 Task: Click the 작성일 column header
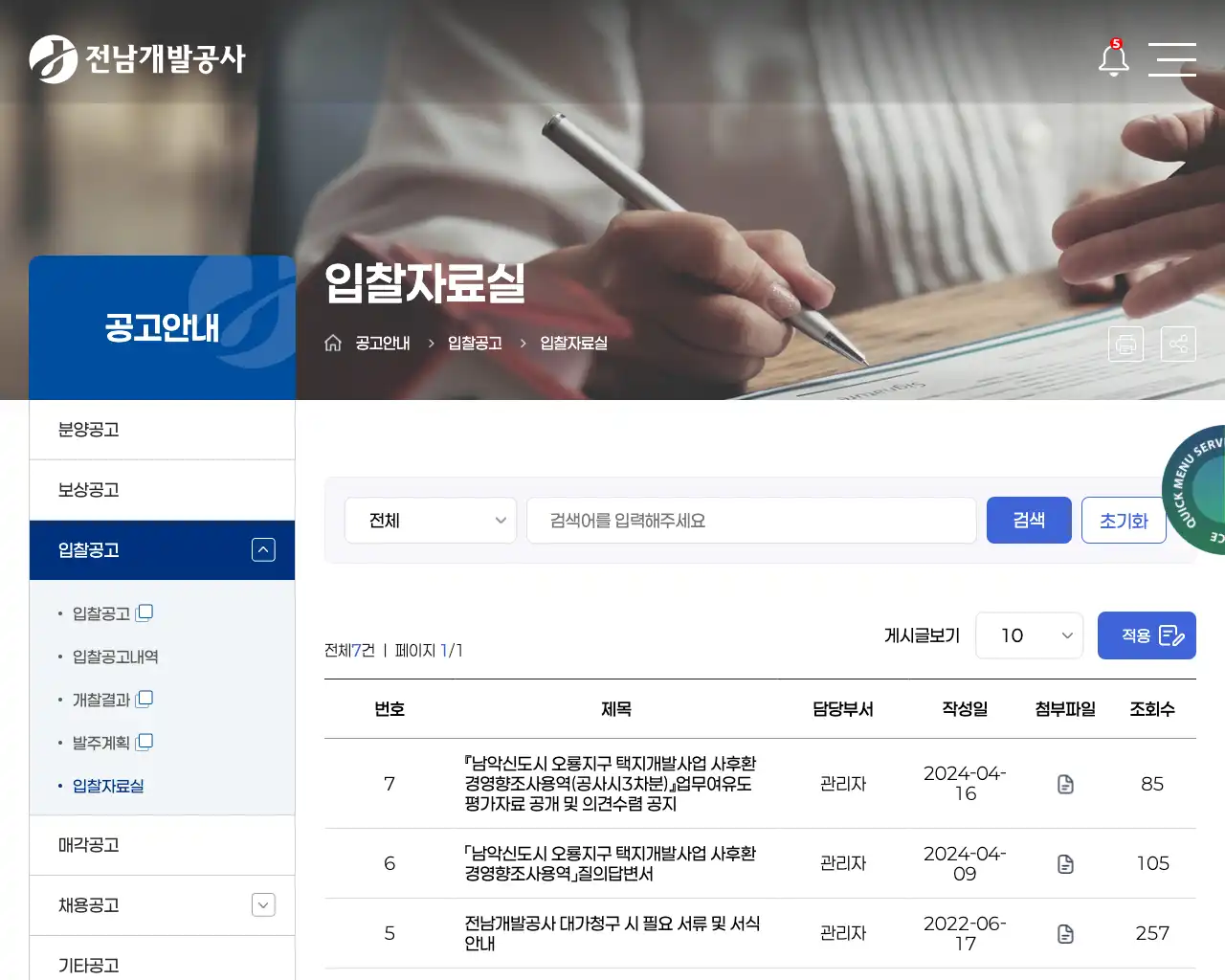pyautogui.click(x=965, y=709)
